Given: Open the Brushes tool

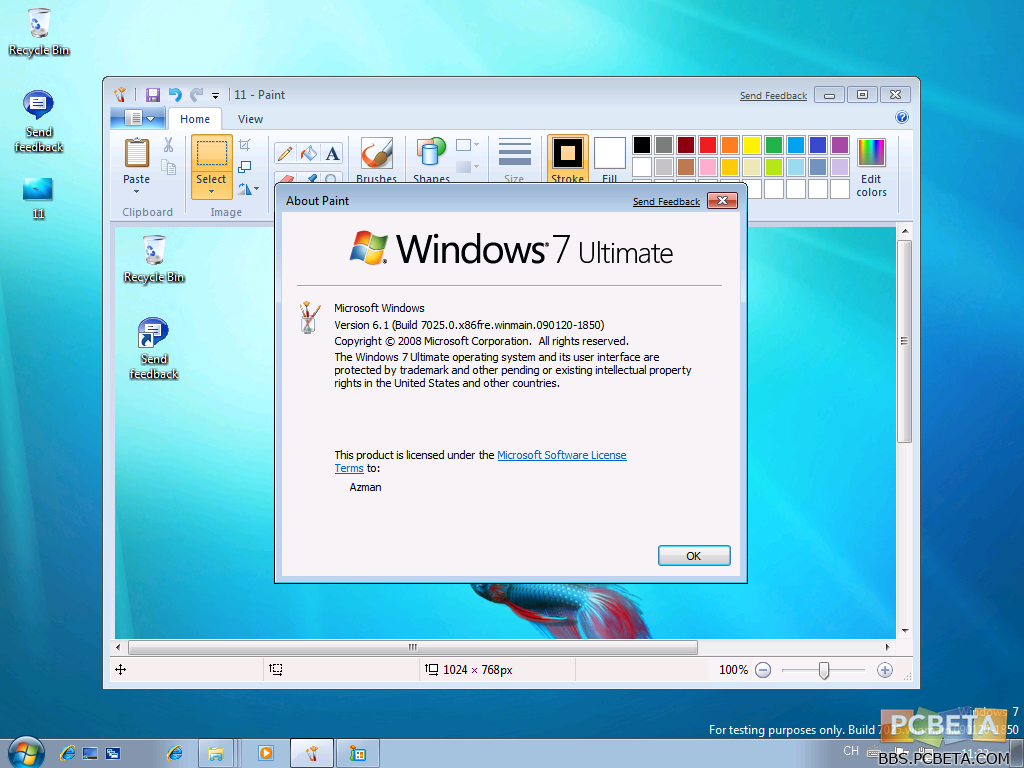Looking at the screenshot, I should 376,158.
